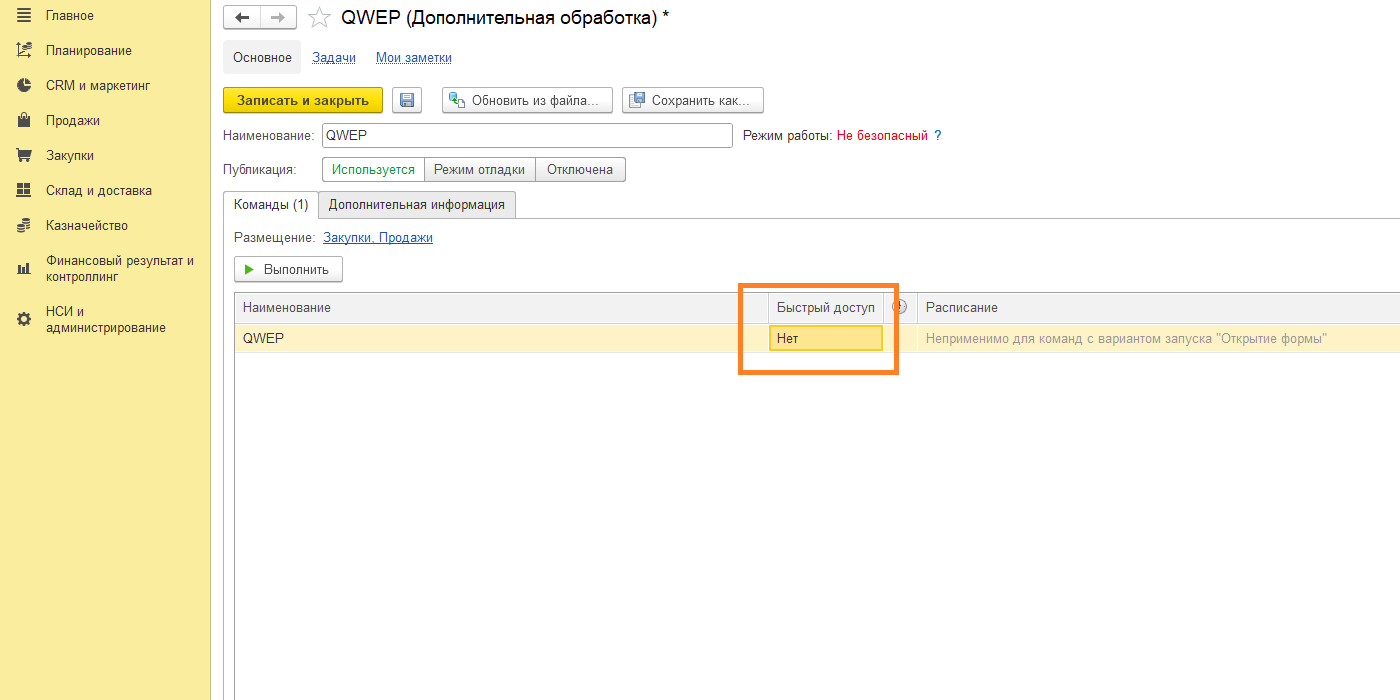Open НСИ и администрирование section
Viewport: 1400px width, 700px height.
tap(106, 319)
